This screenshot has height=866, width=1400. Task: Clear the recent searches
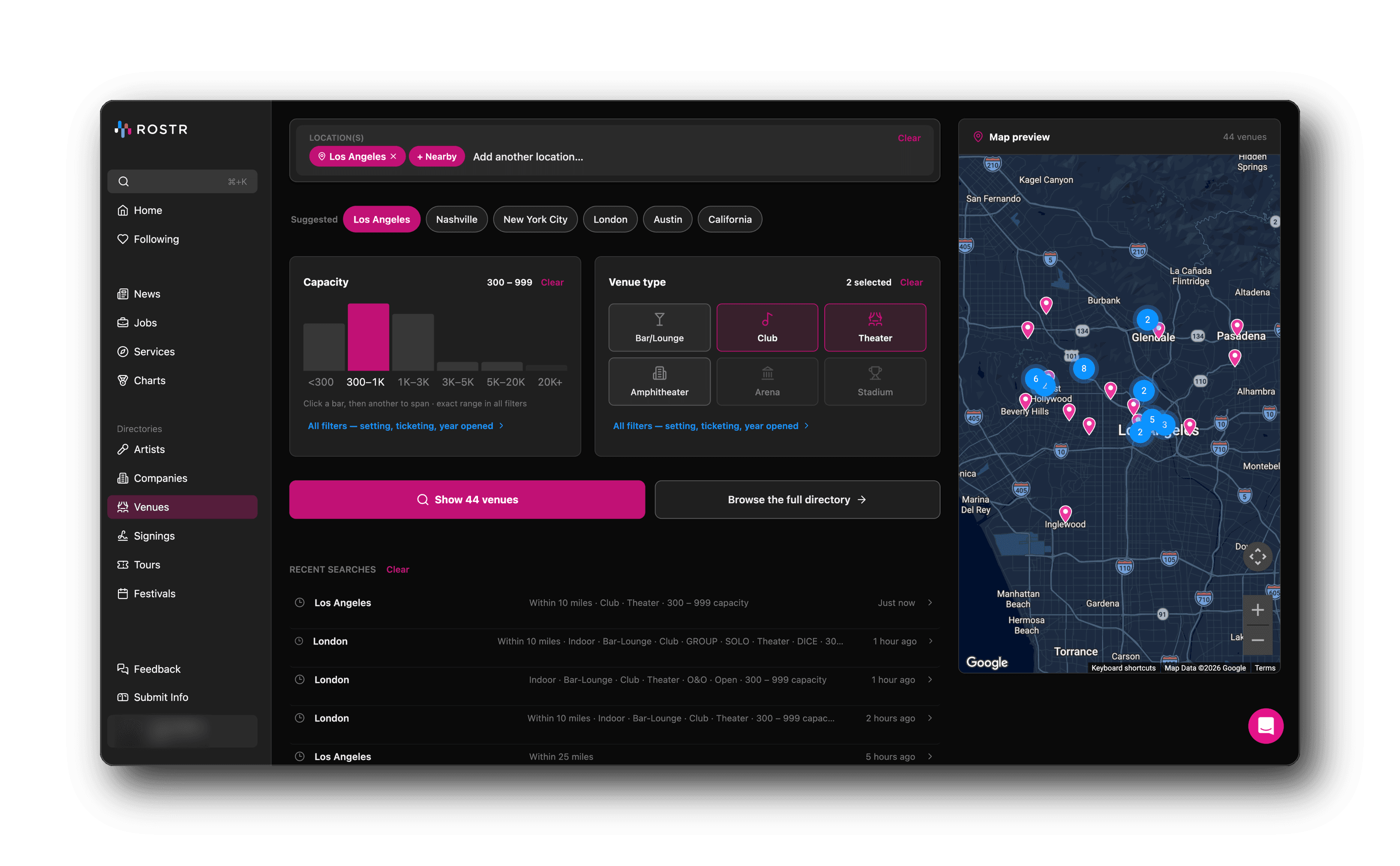pos(397,569)
